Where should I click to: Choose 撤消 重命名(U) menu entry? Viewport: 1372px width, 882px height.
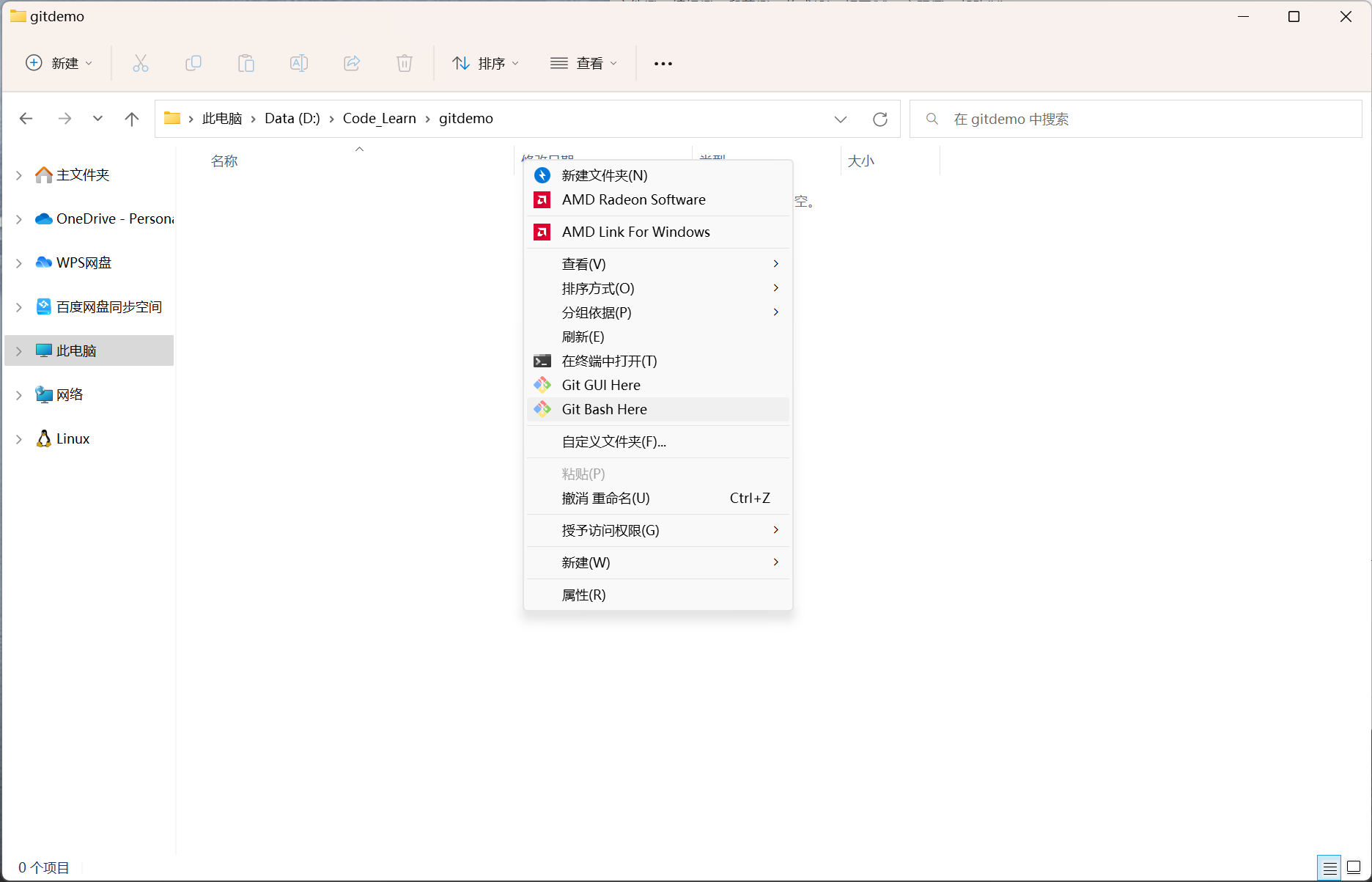tap(658, 498)
